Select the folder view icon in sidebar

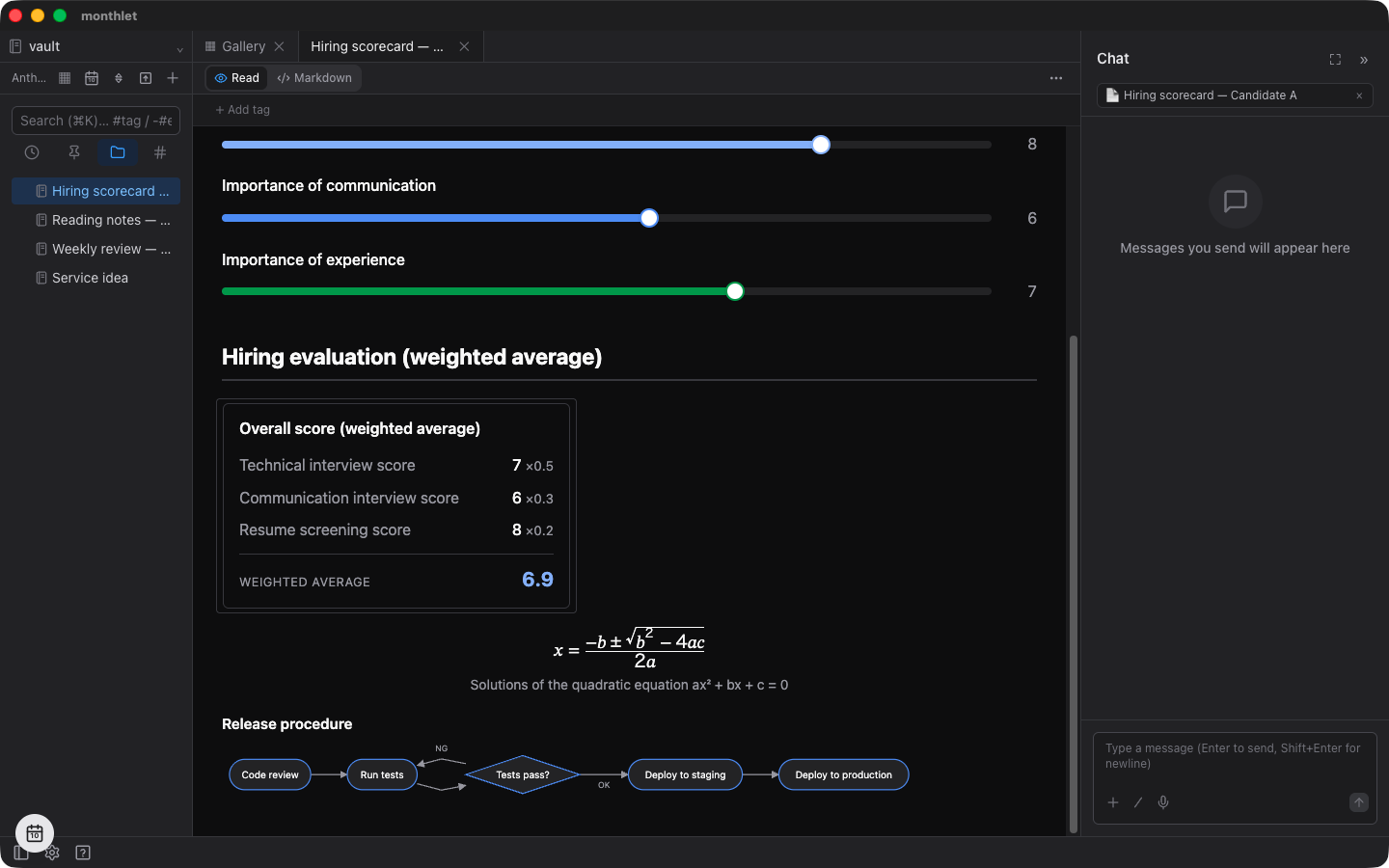click(118, 152)
